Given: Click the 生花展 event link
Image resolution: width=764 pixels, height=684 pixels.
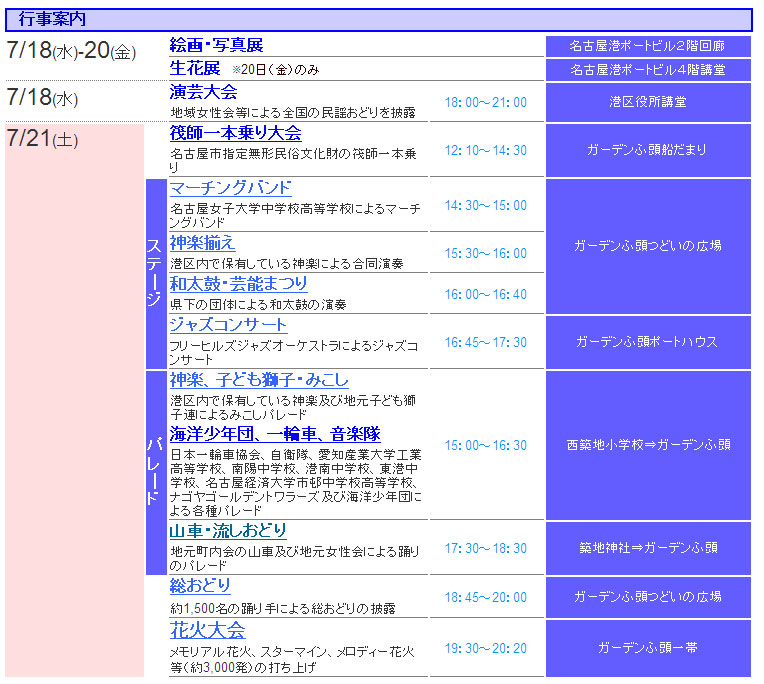Looking at the screenshot, I should pyautogui.click(x=195, y=68).
